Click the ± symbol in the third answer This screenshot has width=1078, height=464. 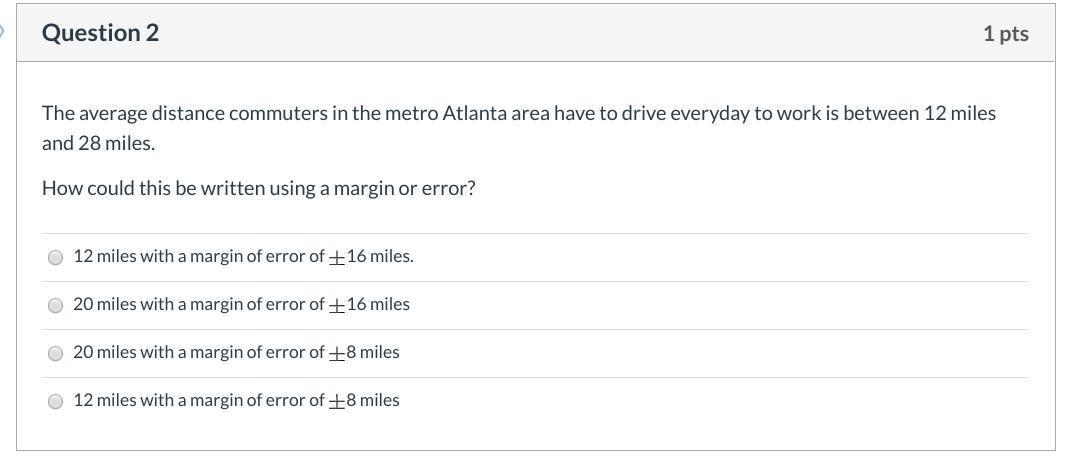pos(336,355)
